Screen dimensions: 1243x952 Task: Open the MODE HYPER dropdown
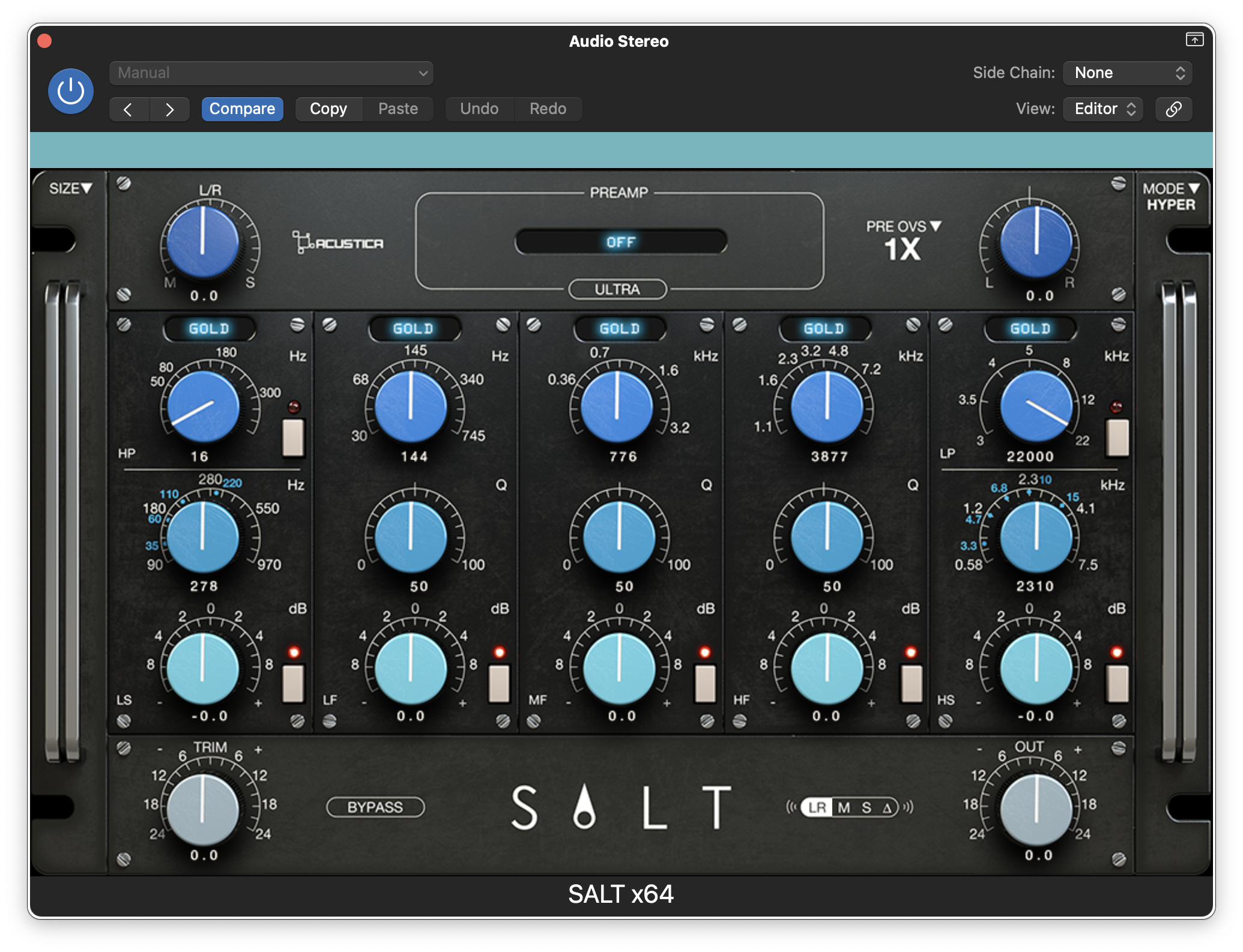tap(1171, 196)
